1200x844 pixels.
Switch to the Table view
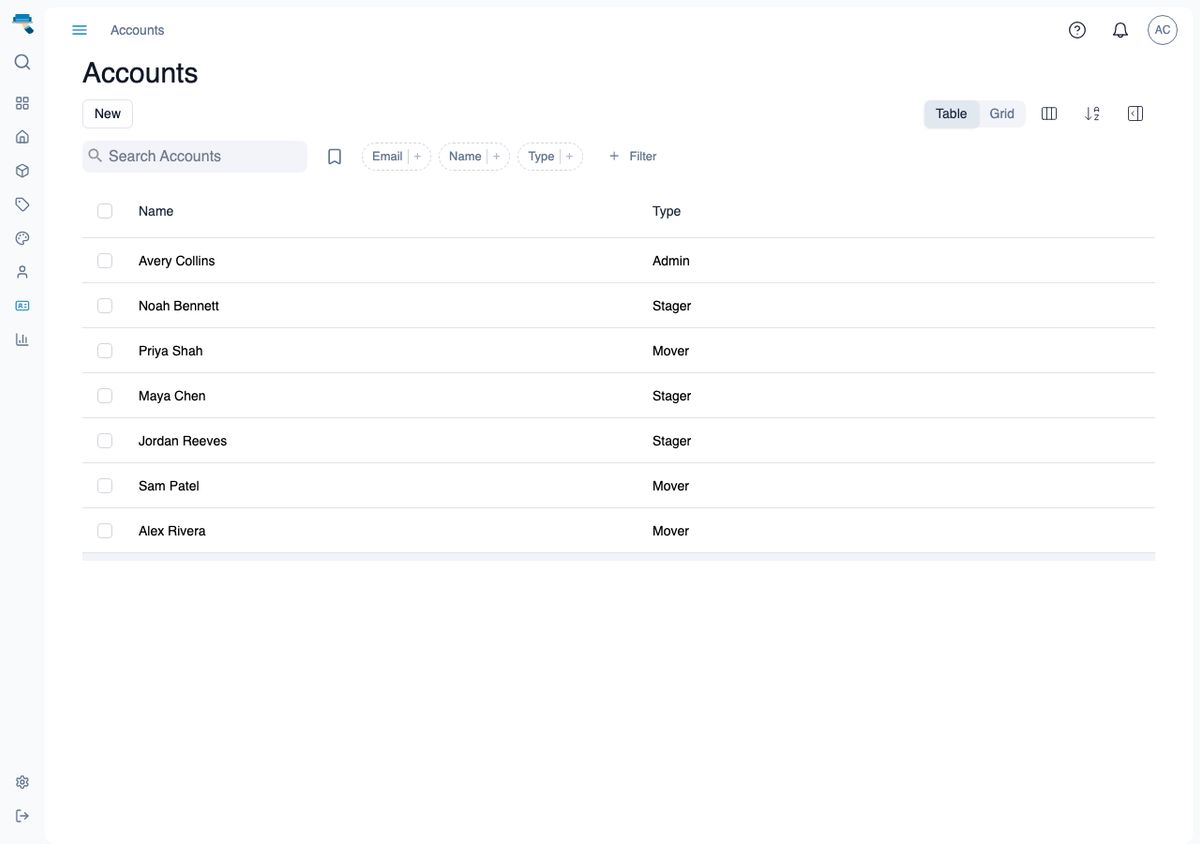pyautogui.click(x=951, y=114)
